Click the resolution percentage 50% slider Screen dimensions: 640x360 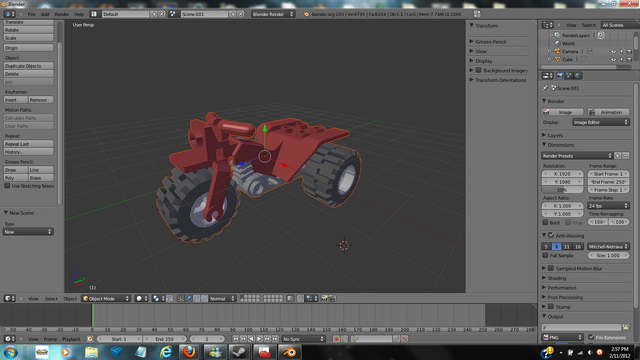[562, 190]
